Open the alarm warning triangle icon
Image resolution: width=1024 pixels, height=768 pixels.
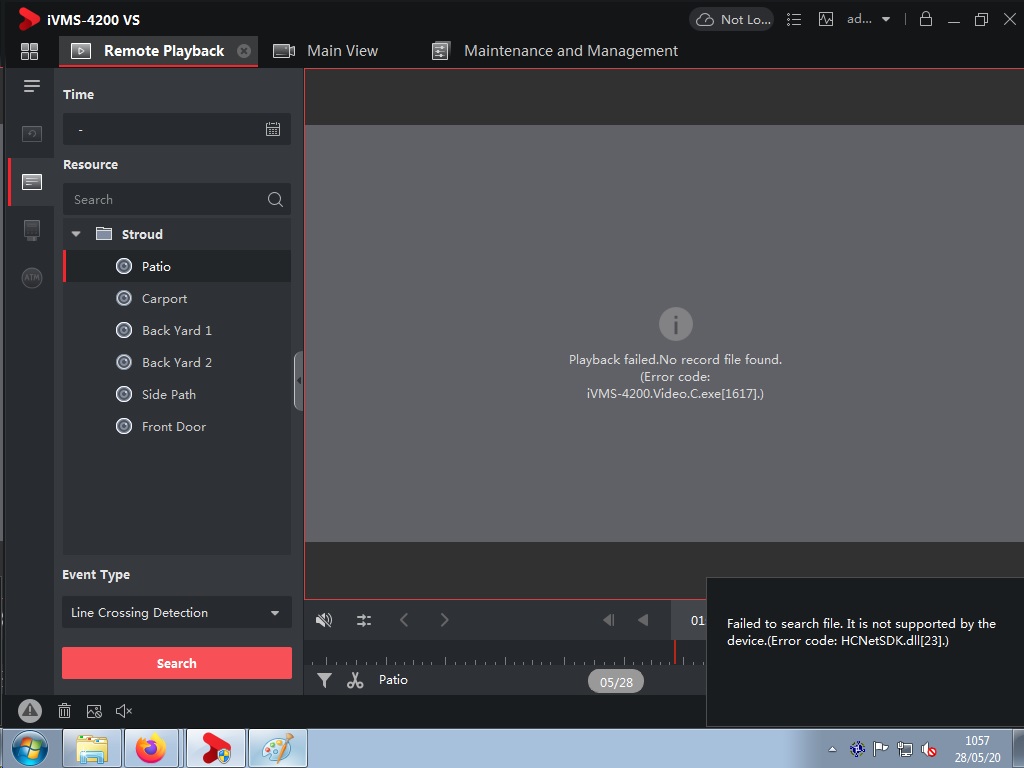[30, 711]
